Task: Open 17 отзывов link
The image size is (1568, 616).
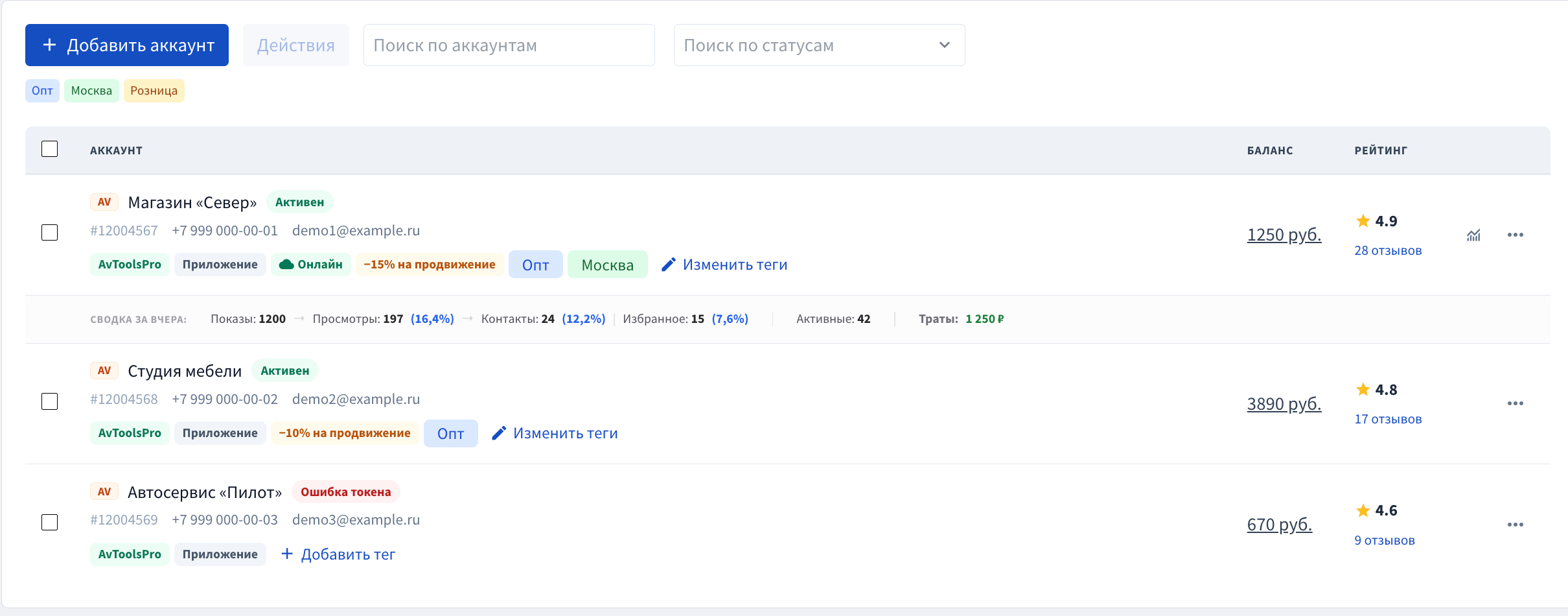Action: tap(1388, 419)
